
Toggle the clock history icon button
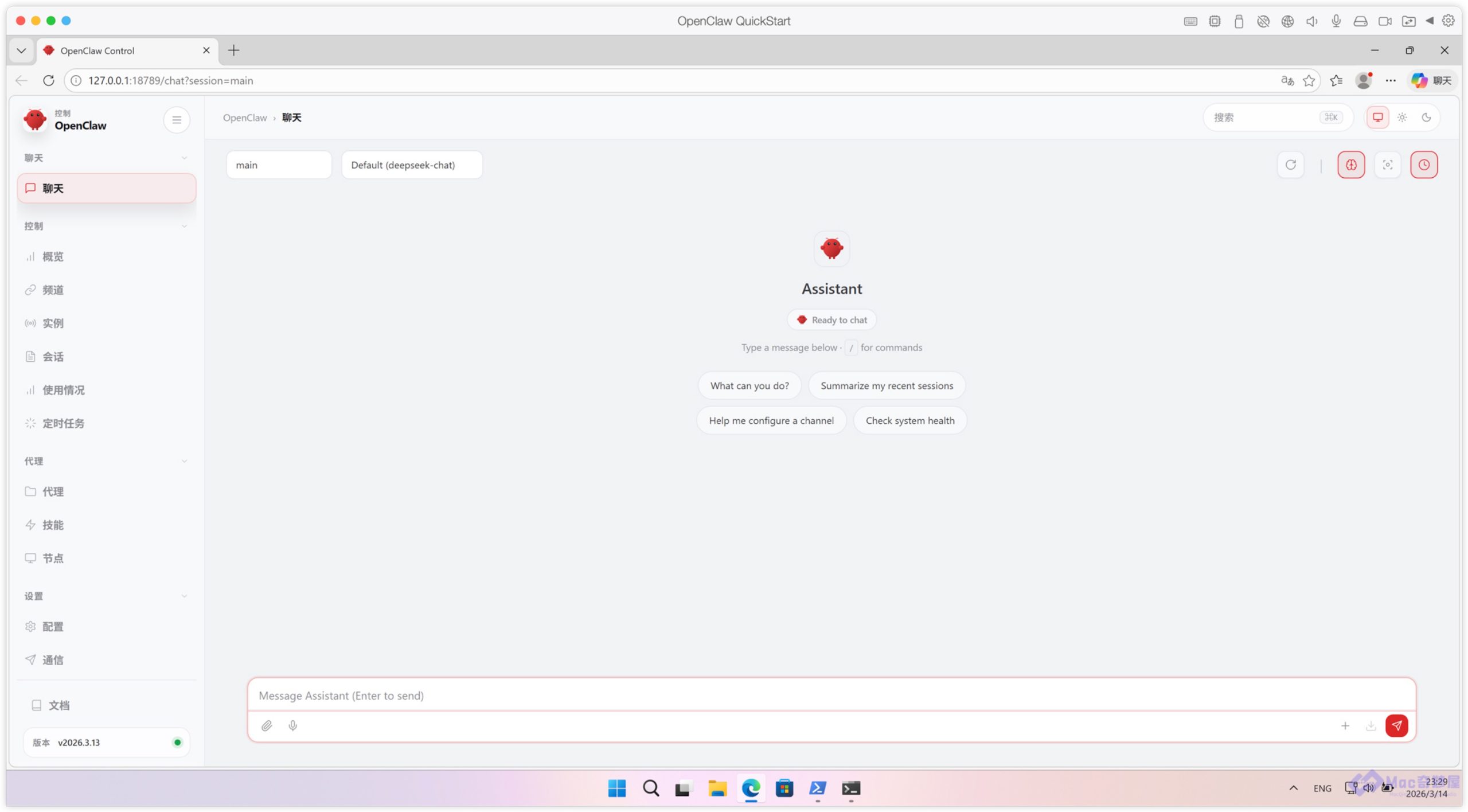(1424, 165)
